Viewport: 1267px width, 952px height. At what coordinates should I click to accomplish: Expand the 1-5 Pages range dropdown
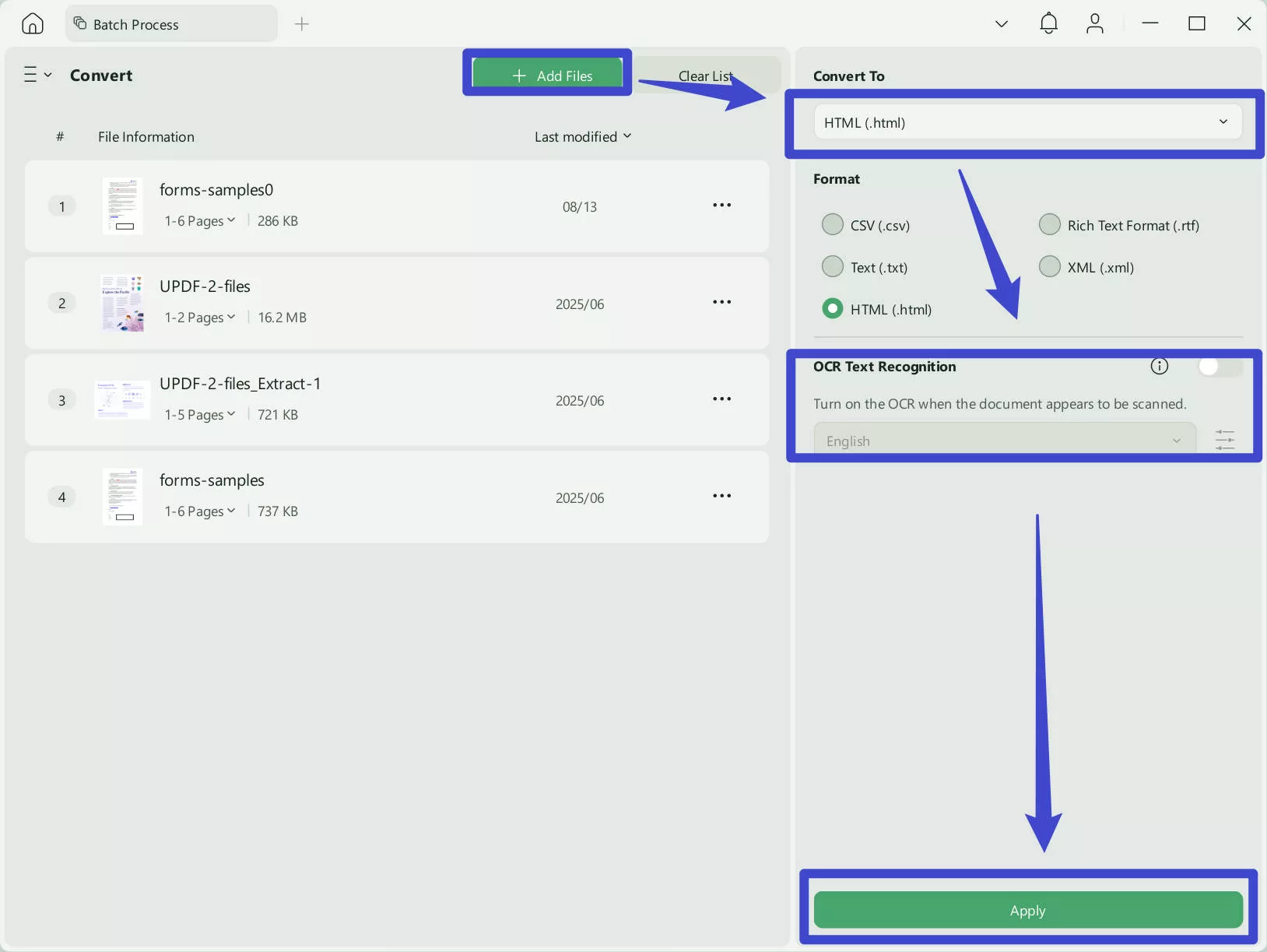tap(200, 415)
